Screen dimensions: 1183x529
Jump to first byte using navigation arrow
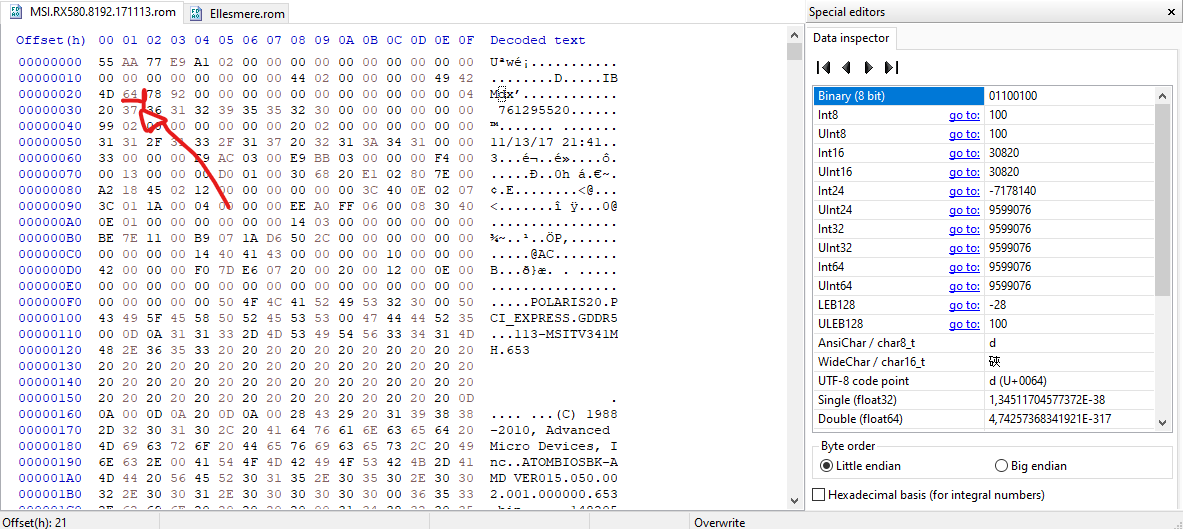(824, 67)
